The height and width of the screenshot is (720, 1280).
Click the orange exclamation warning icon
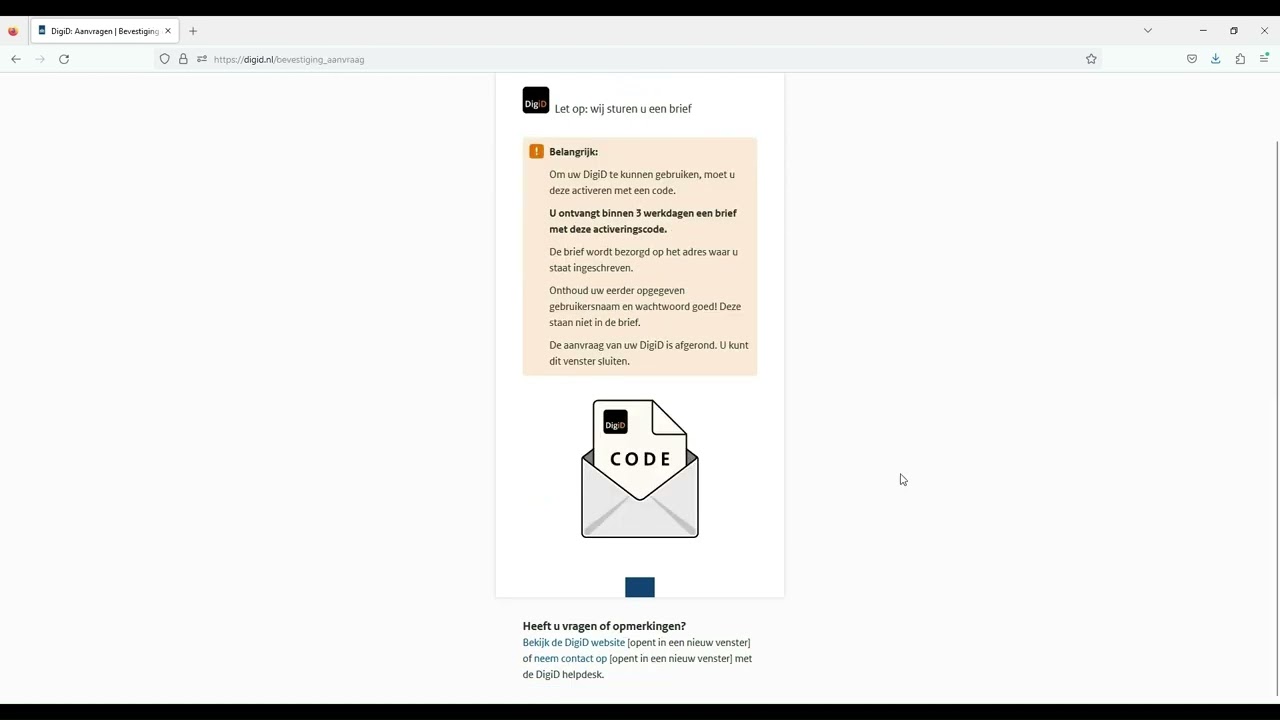(x=537, y=152)
